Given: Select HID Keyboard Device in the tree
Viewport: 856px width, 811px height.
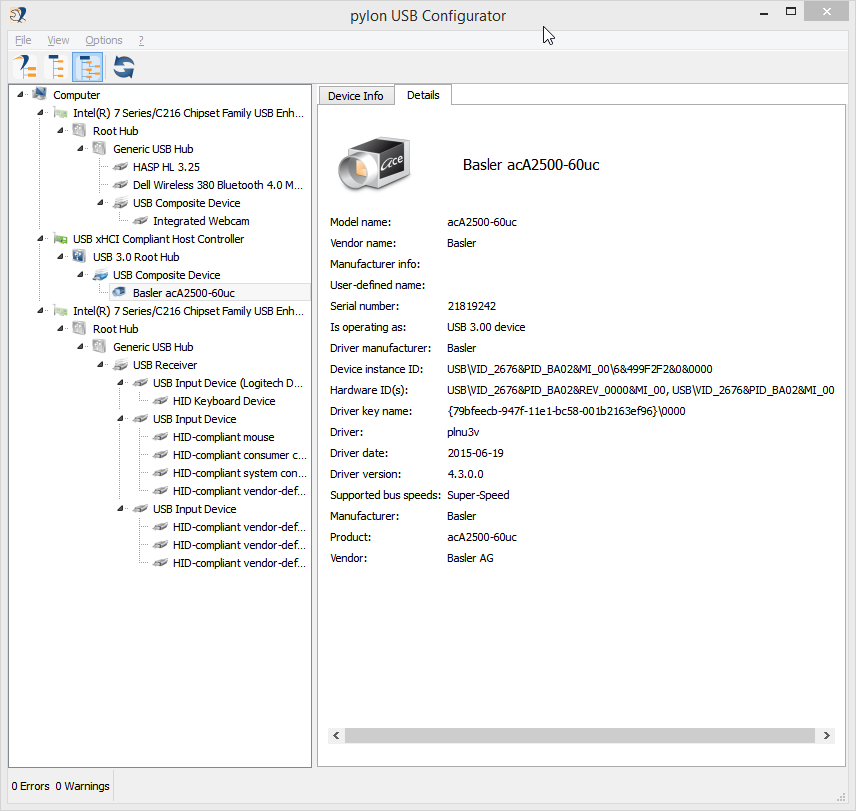Looking at the screenshot, I should point(223,401).
